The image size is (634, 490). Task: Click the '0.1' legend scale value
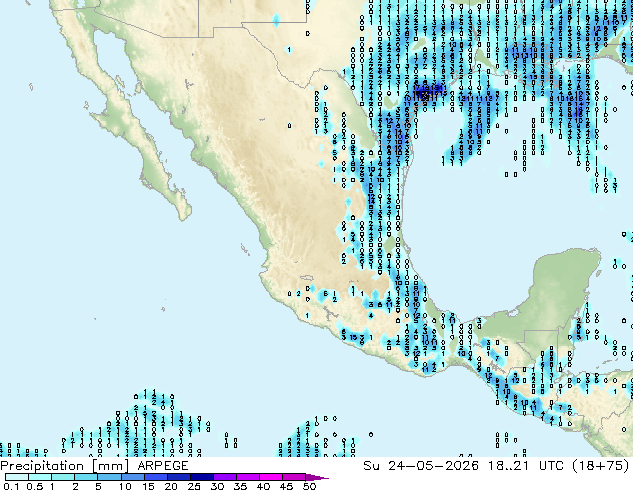coord(11,486)
